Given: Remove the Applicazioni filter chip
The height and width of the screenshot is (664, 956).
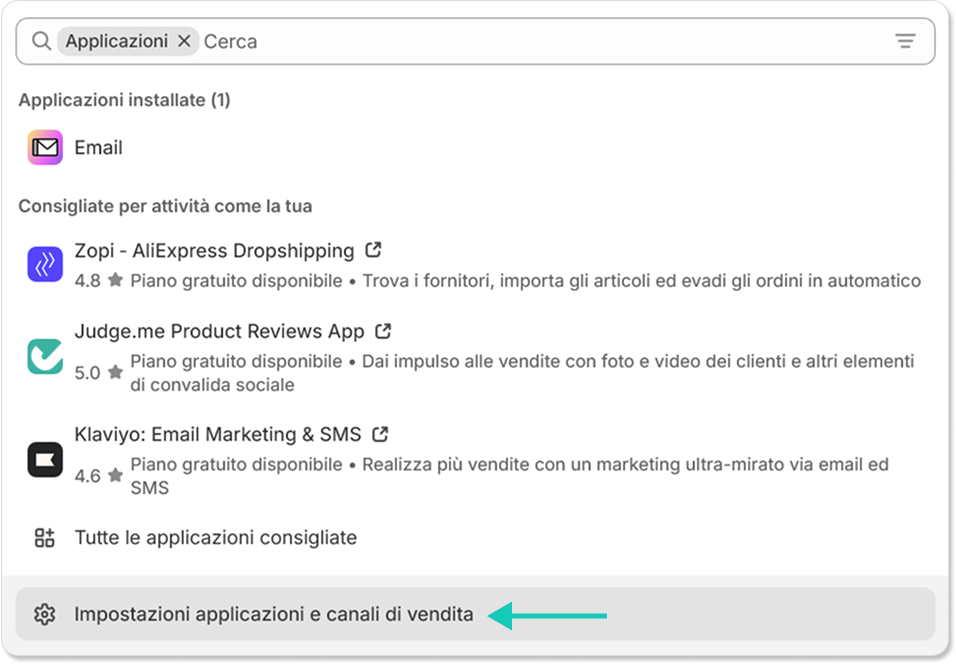Looking at the screenshot, I should point(184,41).
